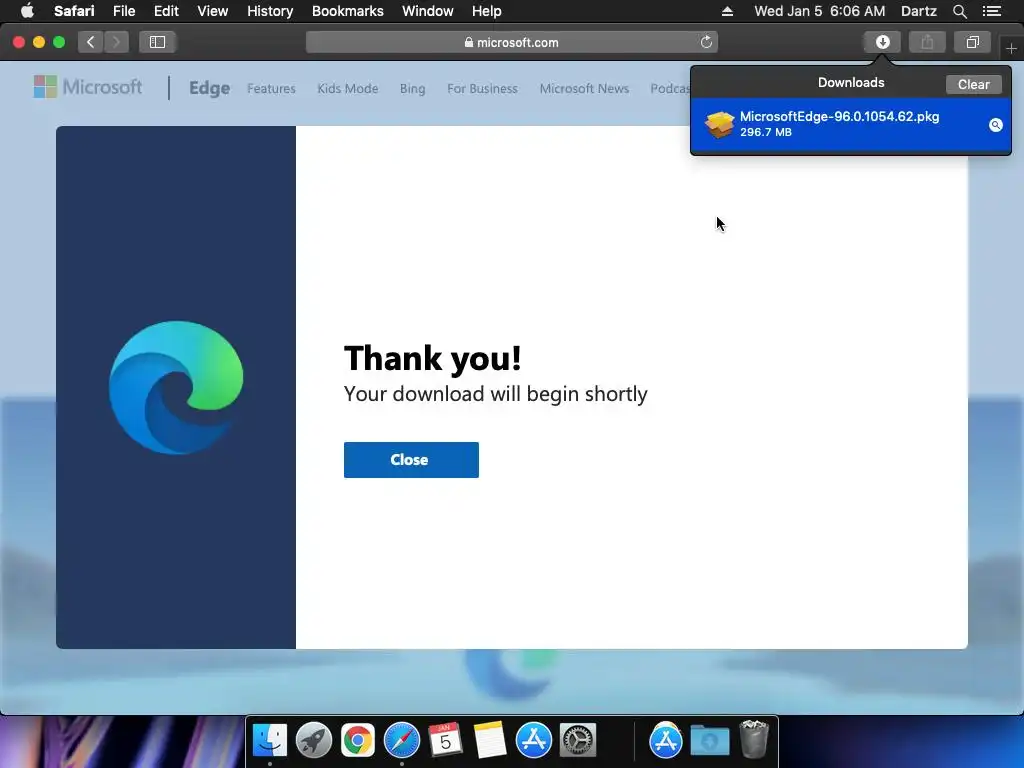The image size is (1024, 768).
Task: Open the Microsoft News link
Action: tap(584, 88)
